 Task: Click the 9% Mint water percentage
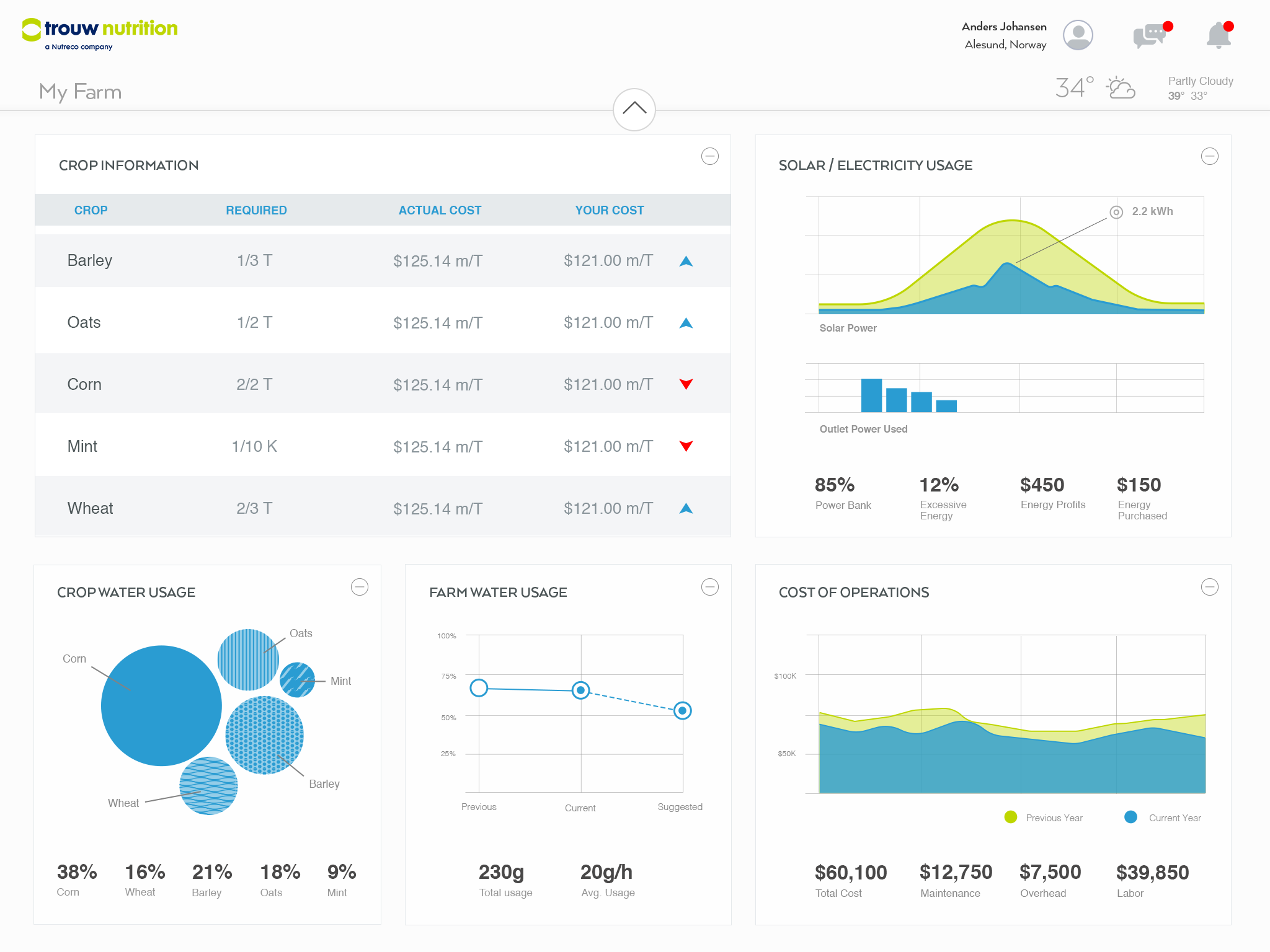click(x=342, y=872)
